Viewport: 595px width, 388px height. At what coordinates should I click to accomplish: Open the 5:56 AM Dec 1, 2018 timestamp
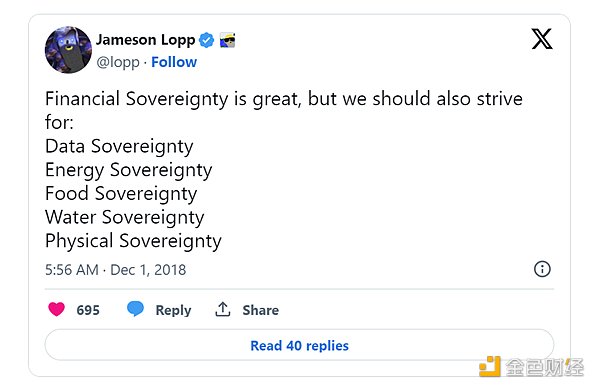115,270
